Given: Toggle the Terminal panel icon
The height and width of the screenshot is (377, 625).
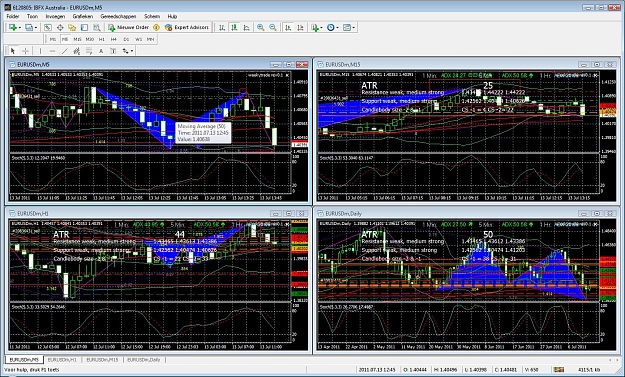Looking at the screenshot, I should [x=85, y=27].
